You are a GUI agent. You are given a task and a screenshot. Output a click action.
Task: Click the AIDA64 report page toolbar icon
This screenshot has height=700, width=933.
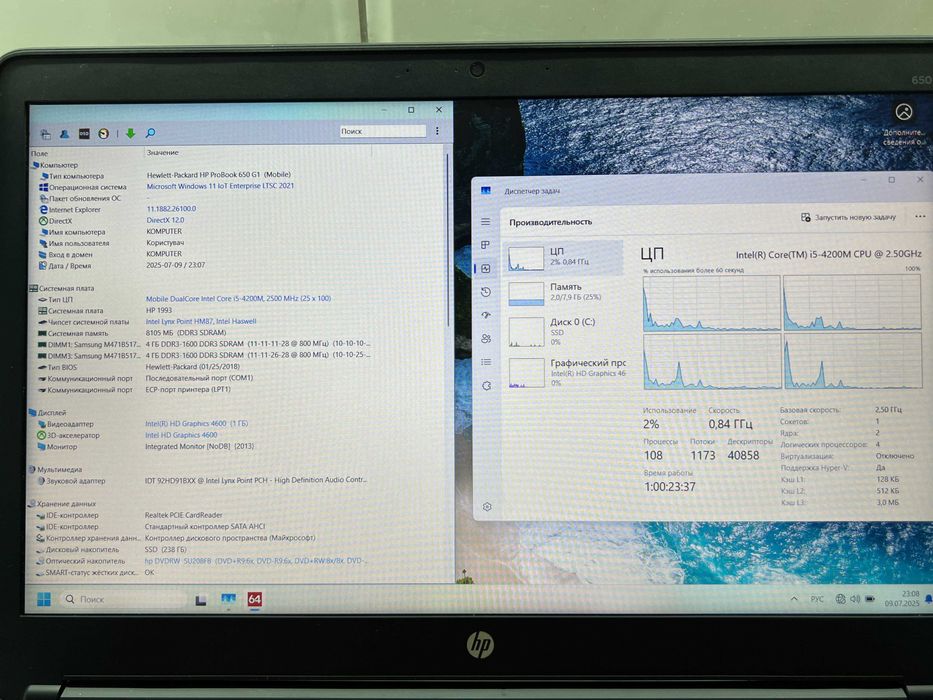[45, 134]
